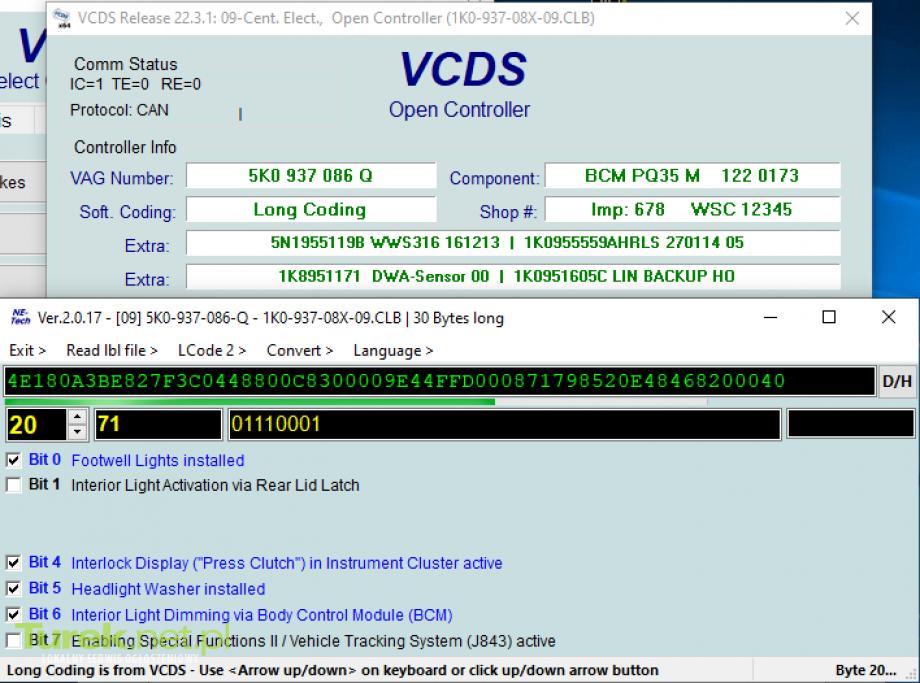Click the VCDS window title bar icon
Image resolution: width=920 pixels, height=683 pixels.
click(x=62, y=18)
